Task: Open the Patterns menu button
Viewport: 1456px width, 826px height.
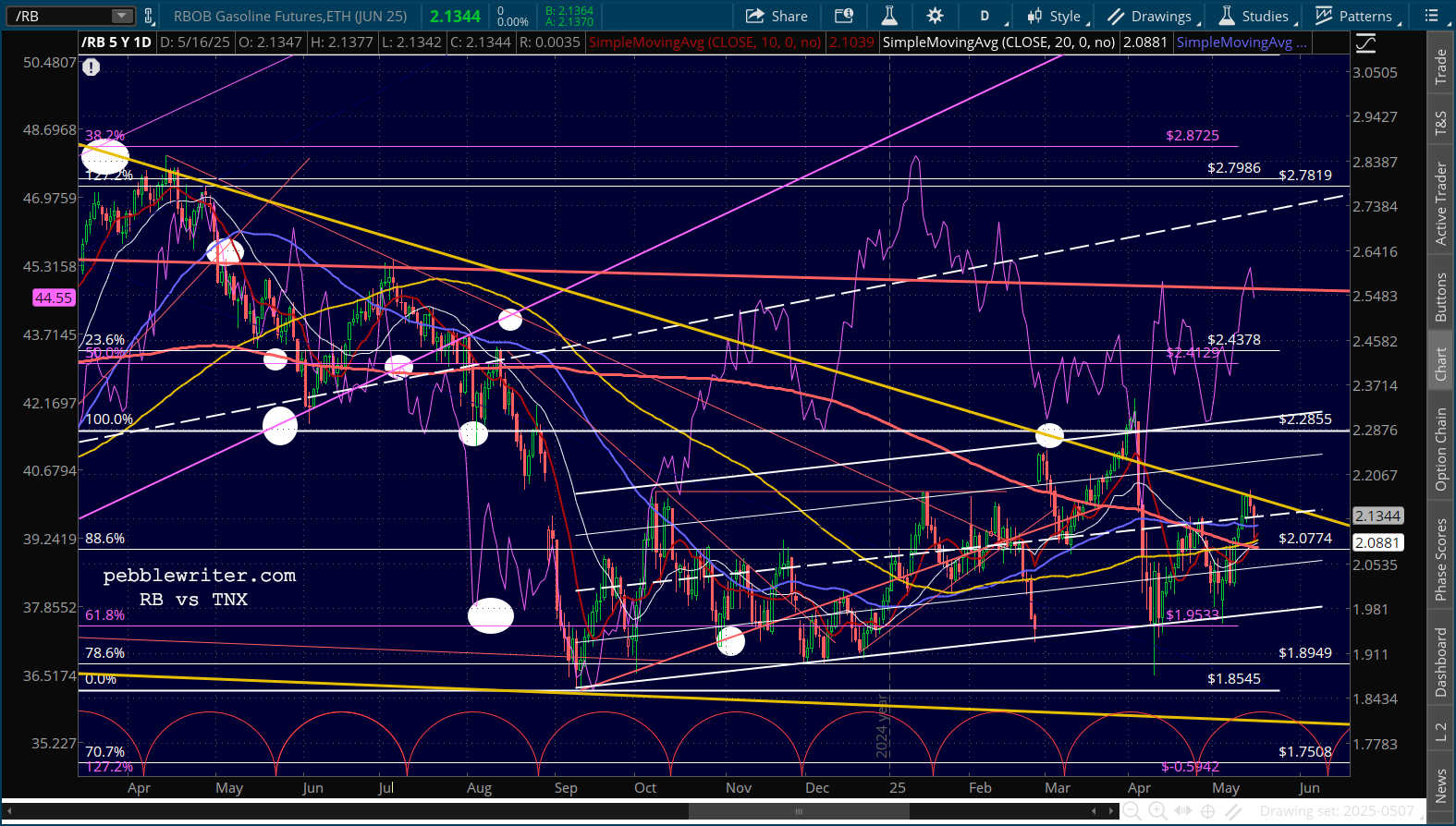Action: tap(1355, 16)
